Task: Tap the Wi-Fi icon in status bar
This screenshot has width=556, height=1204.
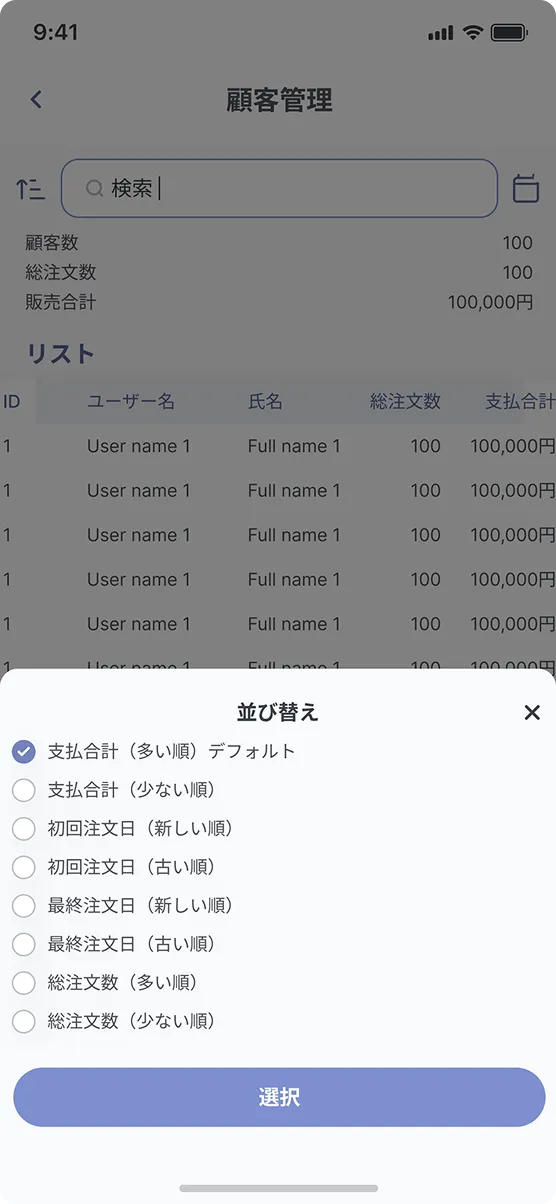Action: 472,33
